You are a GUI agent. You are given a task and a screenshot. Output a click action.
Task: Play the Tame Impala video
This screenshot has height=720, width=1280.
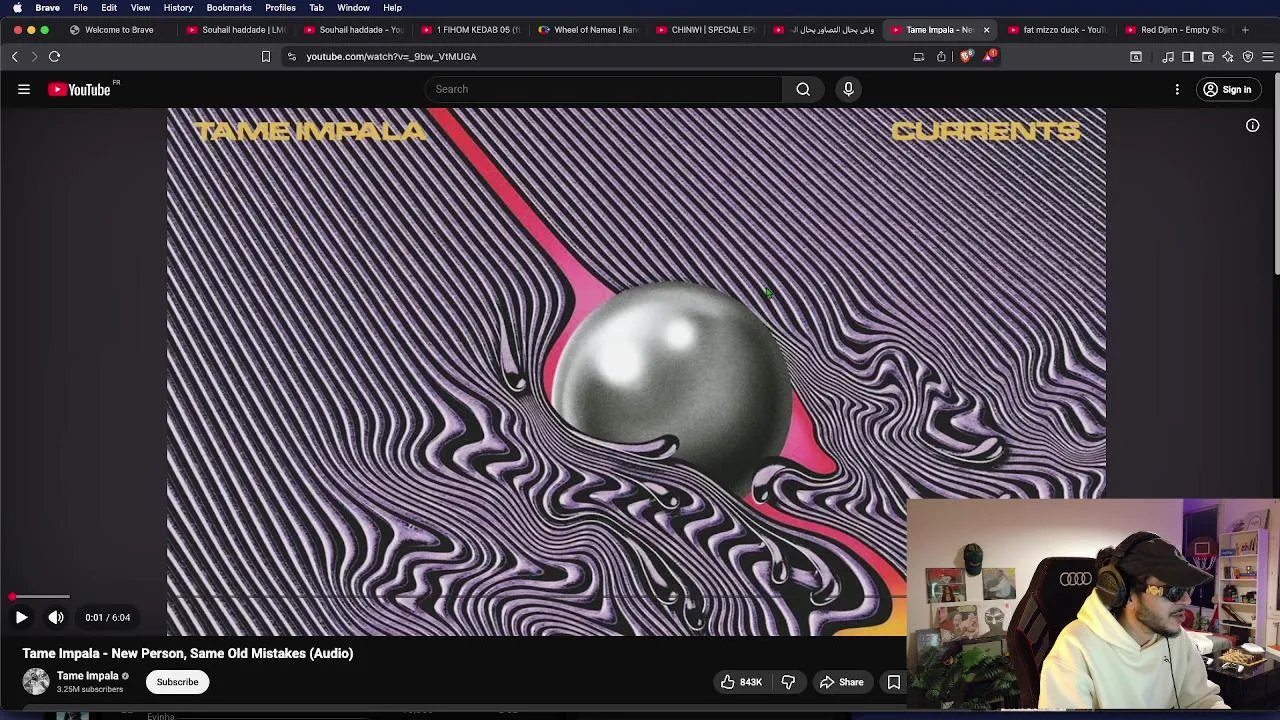pos(21,617)
